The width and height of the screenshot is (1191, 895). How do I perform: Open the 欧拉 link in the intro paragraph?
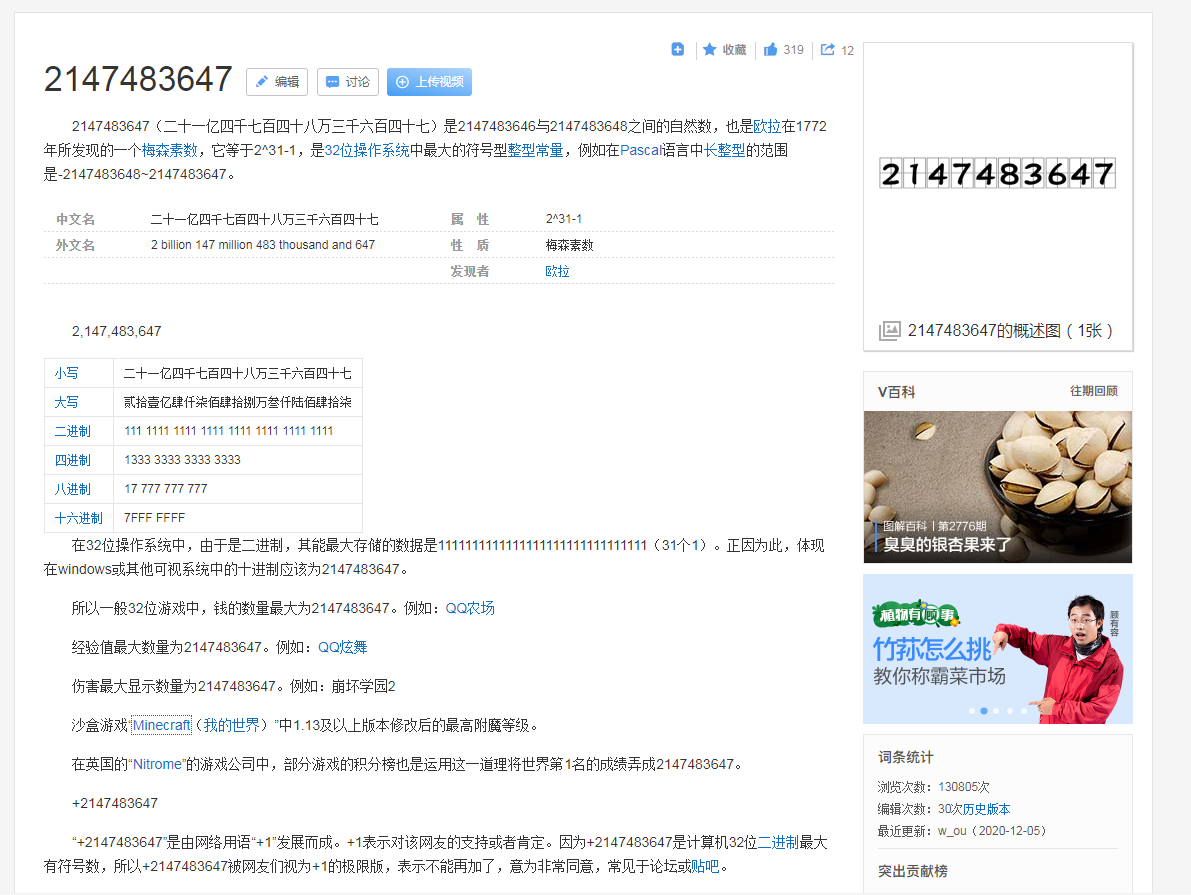[767, 126]
